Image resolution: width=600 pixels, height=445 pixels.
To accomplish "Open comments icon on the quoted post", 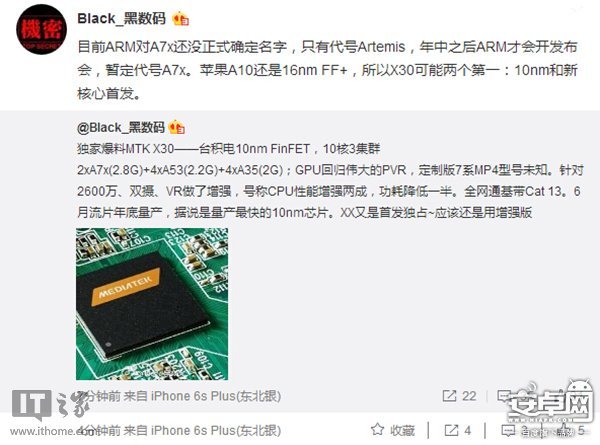I will click(x=504, y=396).
